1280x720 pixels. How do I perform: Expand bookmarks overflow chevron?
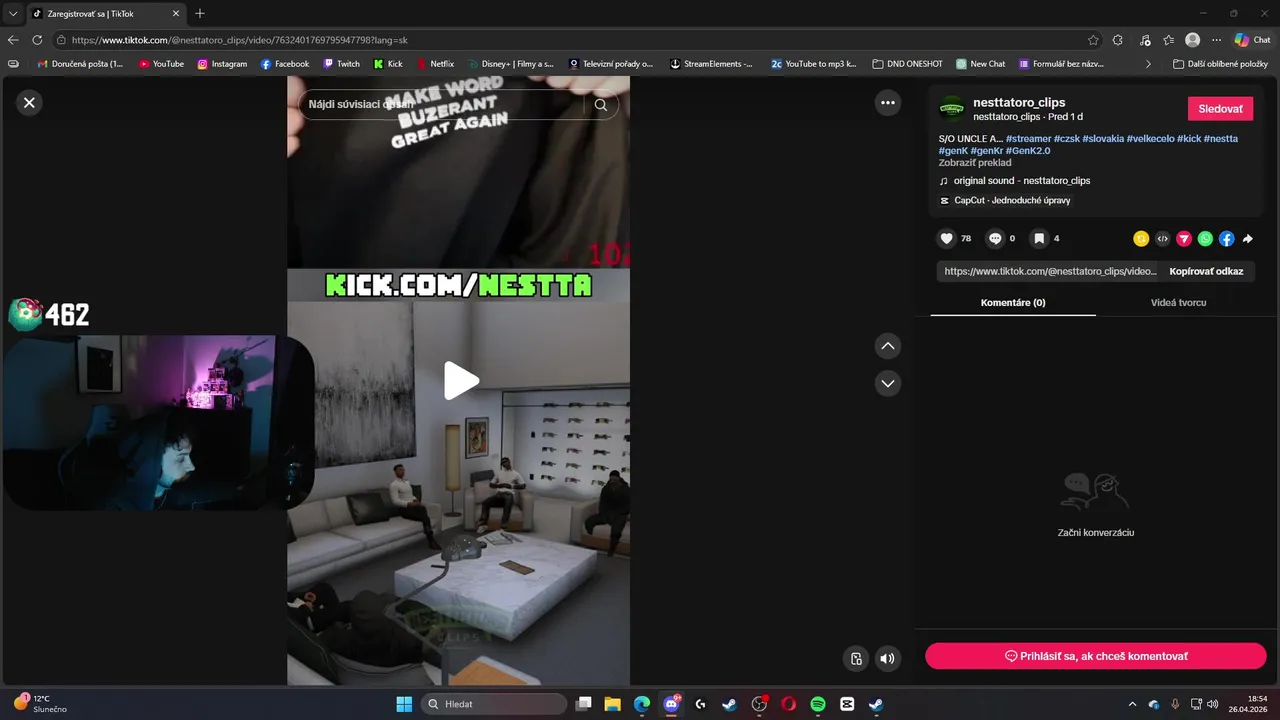pyautogui.click(x=1148, y=63)
